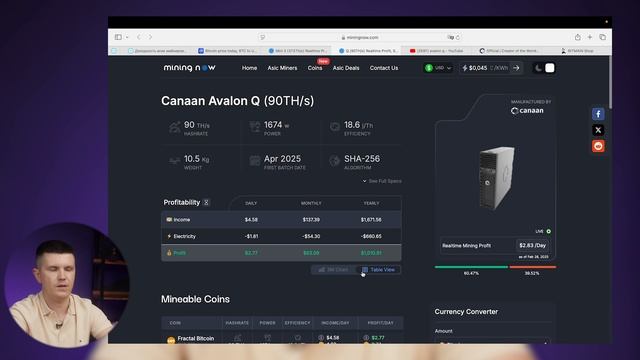
Task: Click yearly income value $1,671.56
Action: click(371, 220)
